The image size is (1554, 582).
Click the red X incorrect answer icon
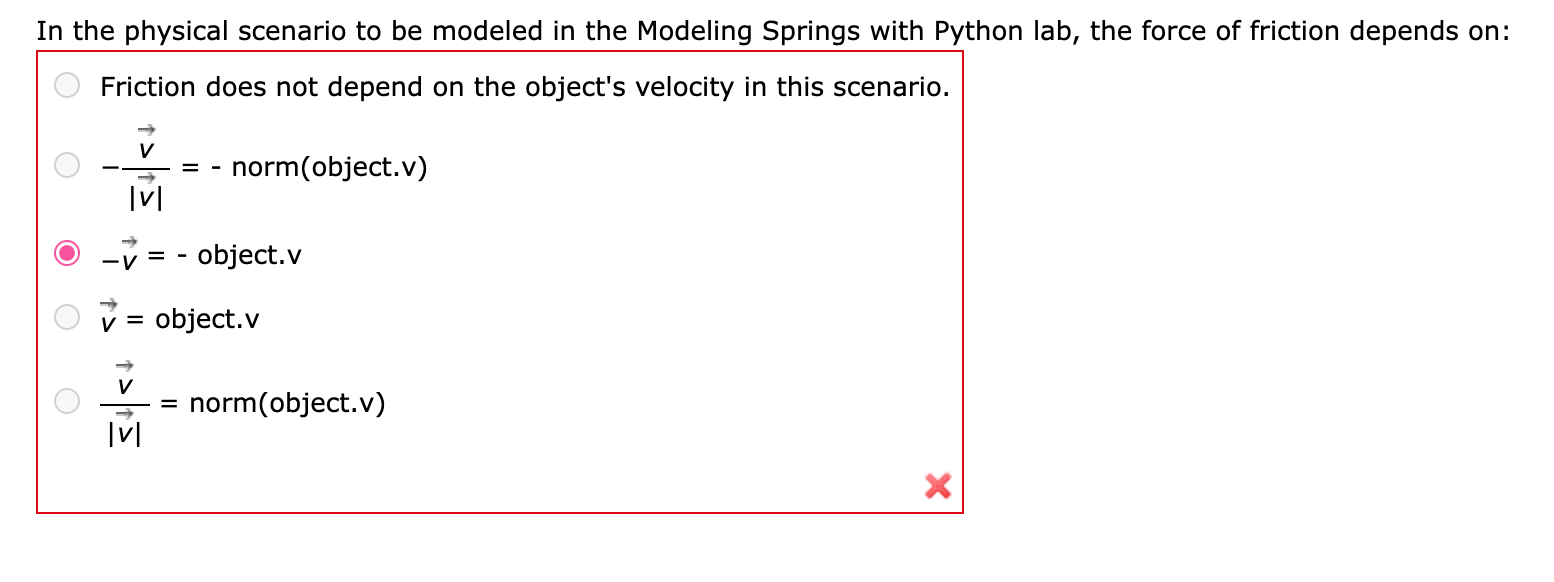point(937,487)
